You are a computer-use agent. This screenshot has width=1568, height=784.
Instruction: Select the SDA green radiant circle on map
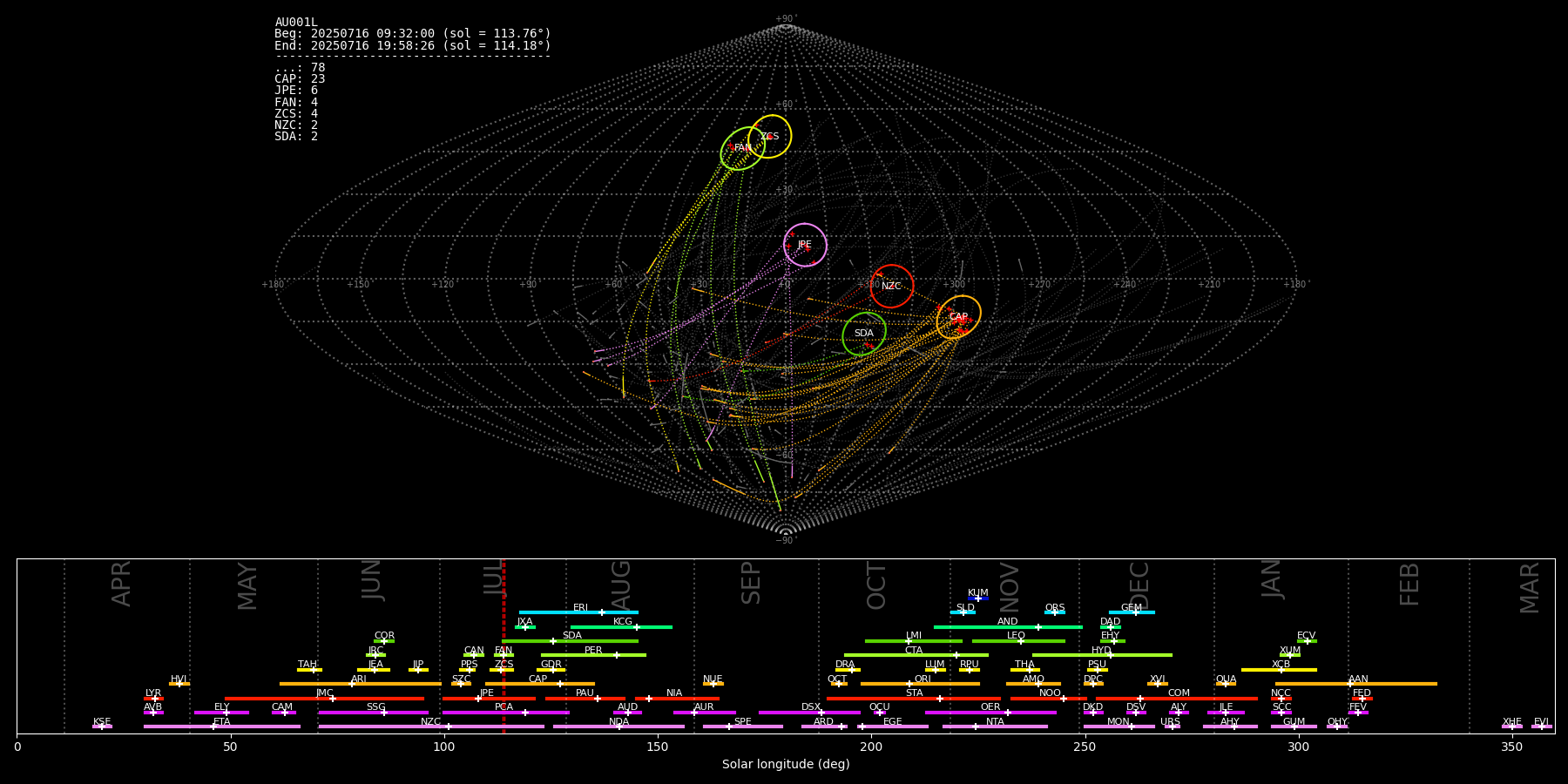coord(864,334)
